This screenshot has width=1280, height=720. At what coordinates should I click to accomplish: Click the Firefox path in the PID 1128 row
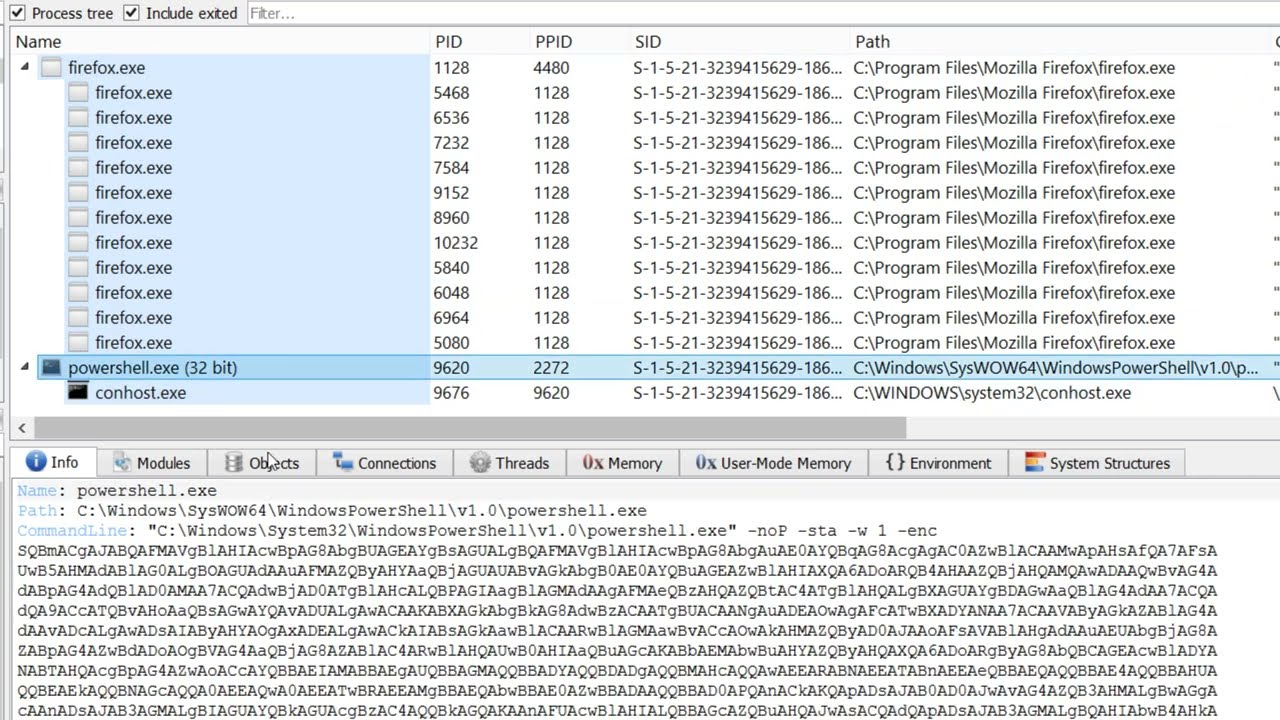(1014, 68)
